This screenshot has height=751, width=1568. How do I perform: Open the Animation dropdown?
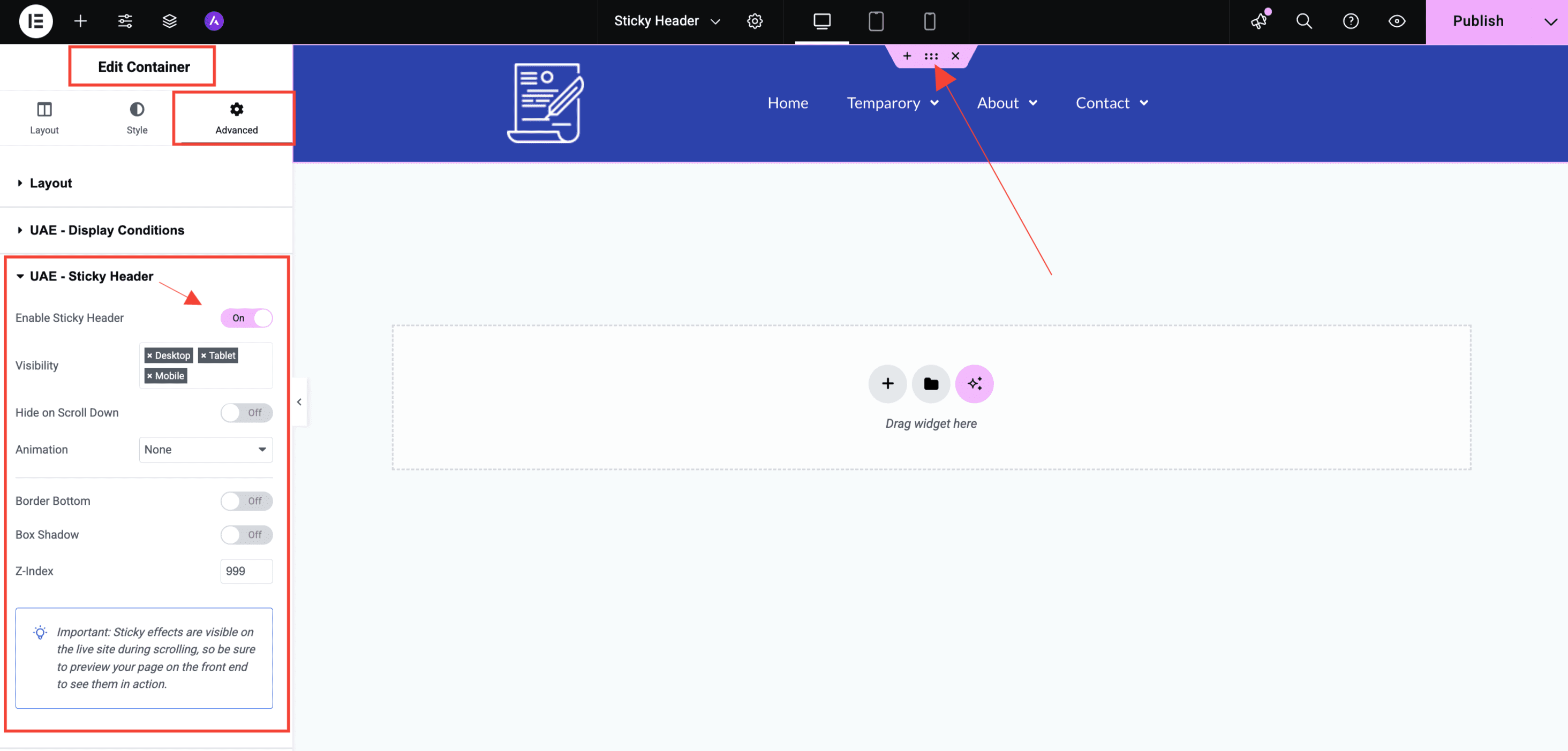(x=205, y=450)
